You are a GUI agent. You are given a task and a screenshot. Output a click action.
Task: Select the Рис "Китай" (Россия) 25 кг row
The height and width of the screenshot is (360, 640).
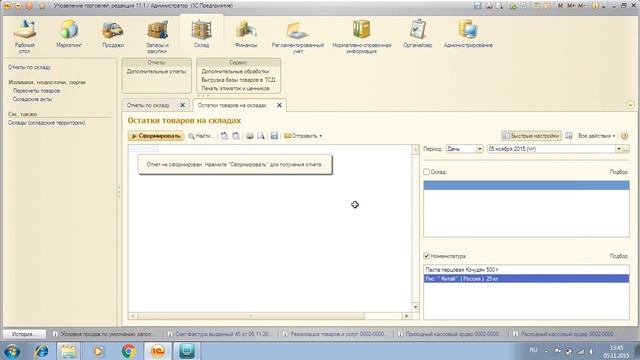(526, 279)
